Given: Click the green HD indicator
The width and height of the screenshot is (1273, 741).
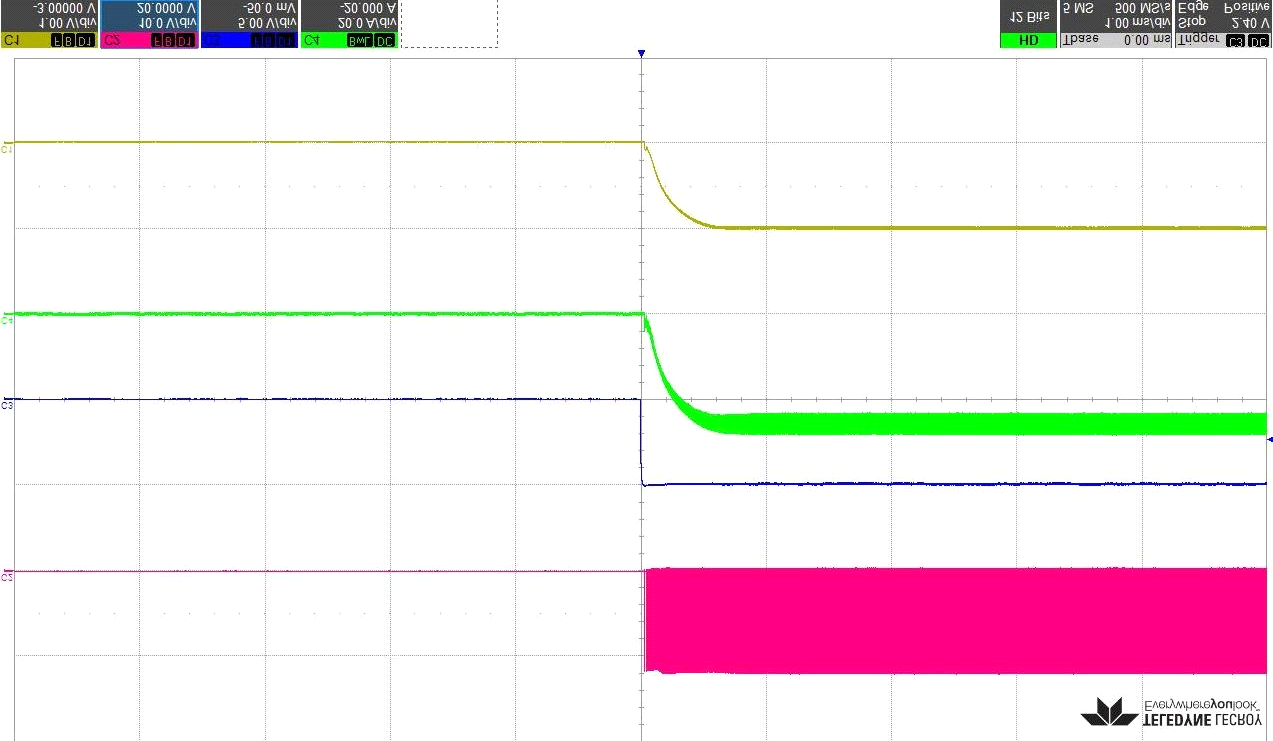Looking at the screenshot, I should click(x=1028, y=41).
